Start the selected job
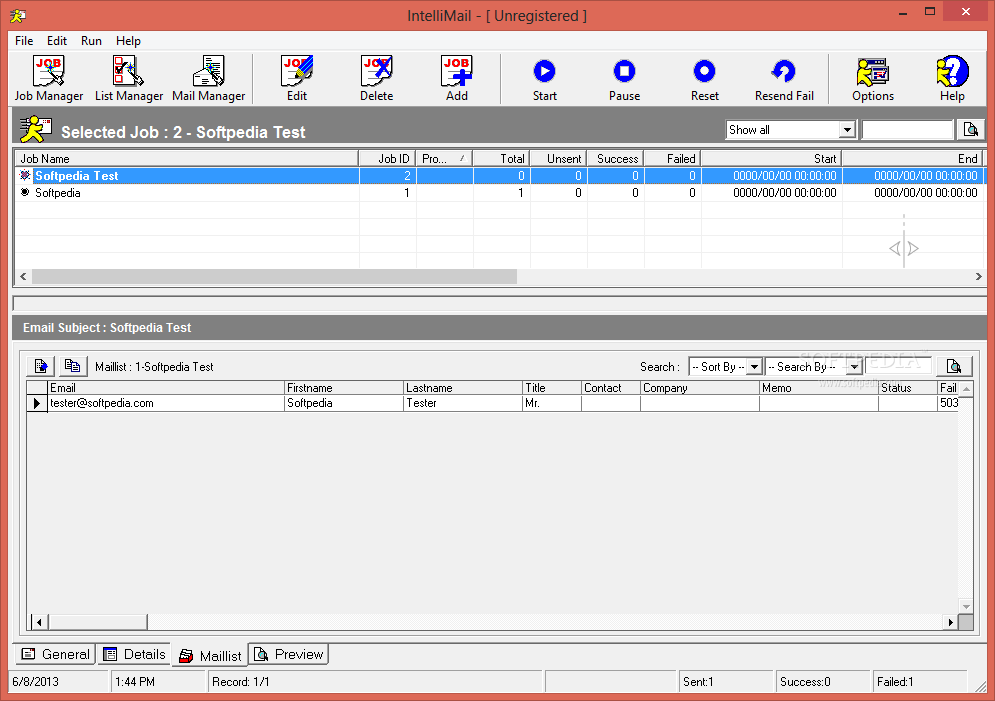The width and height of the screenshot is (995, 701). pos(544,79)
